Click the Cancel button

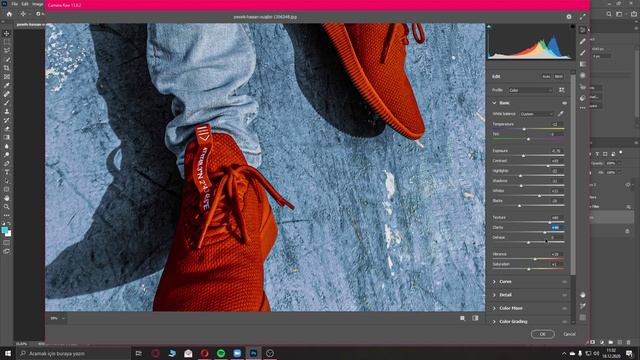(x=569, y=334)
